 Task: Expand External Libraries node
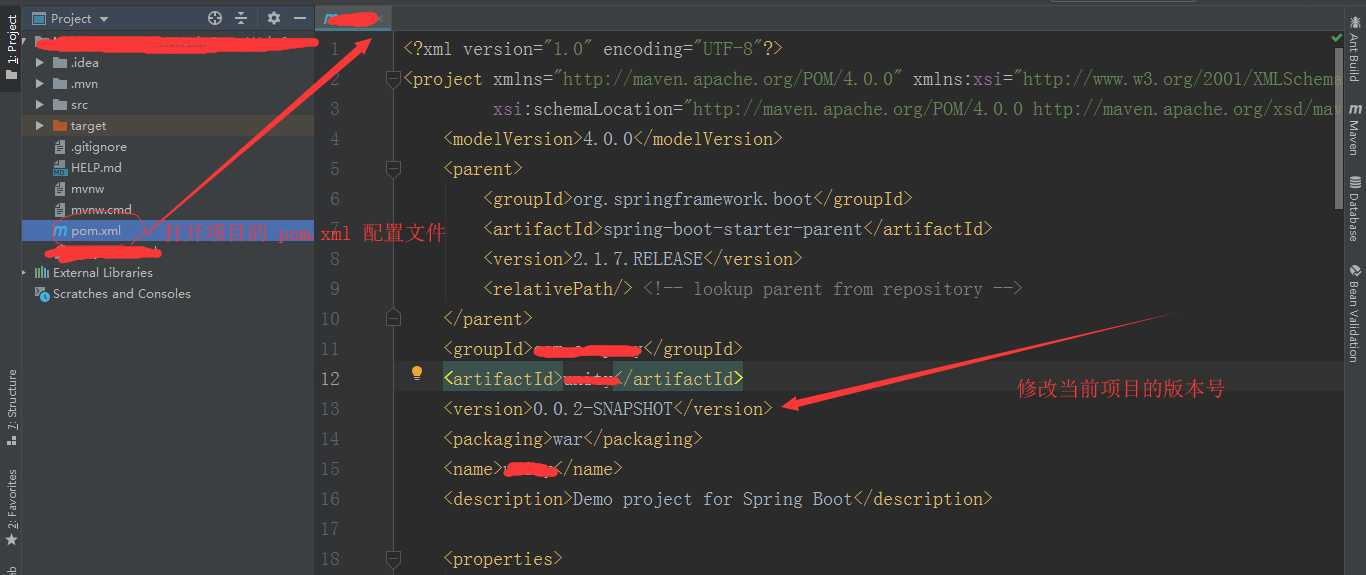pos(25,272)
